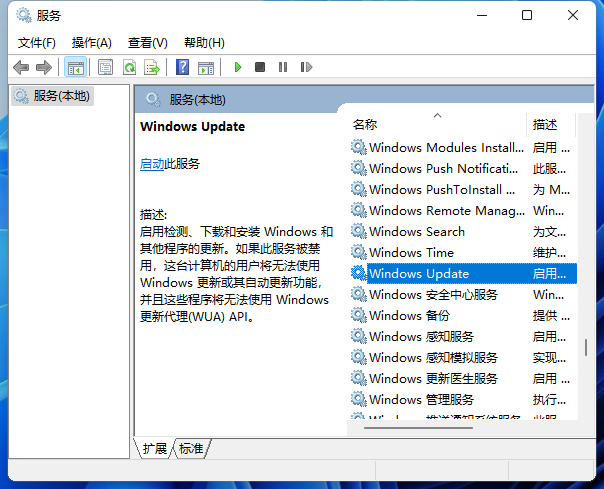Click the Export List toolbar icon
The width and height of the screenshot is (604, 489).
(x=152, y=67)
